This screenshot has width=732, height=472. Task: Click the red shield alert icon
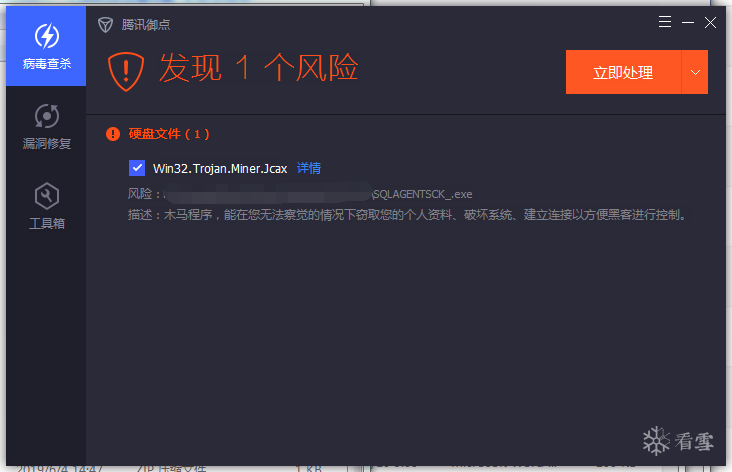coord(126,71)
